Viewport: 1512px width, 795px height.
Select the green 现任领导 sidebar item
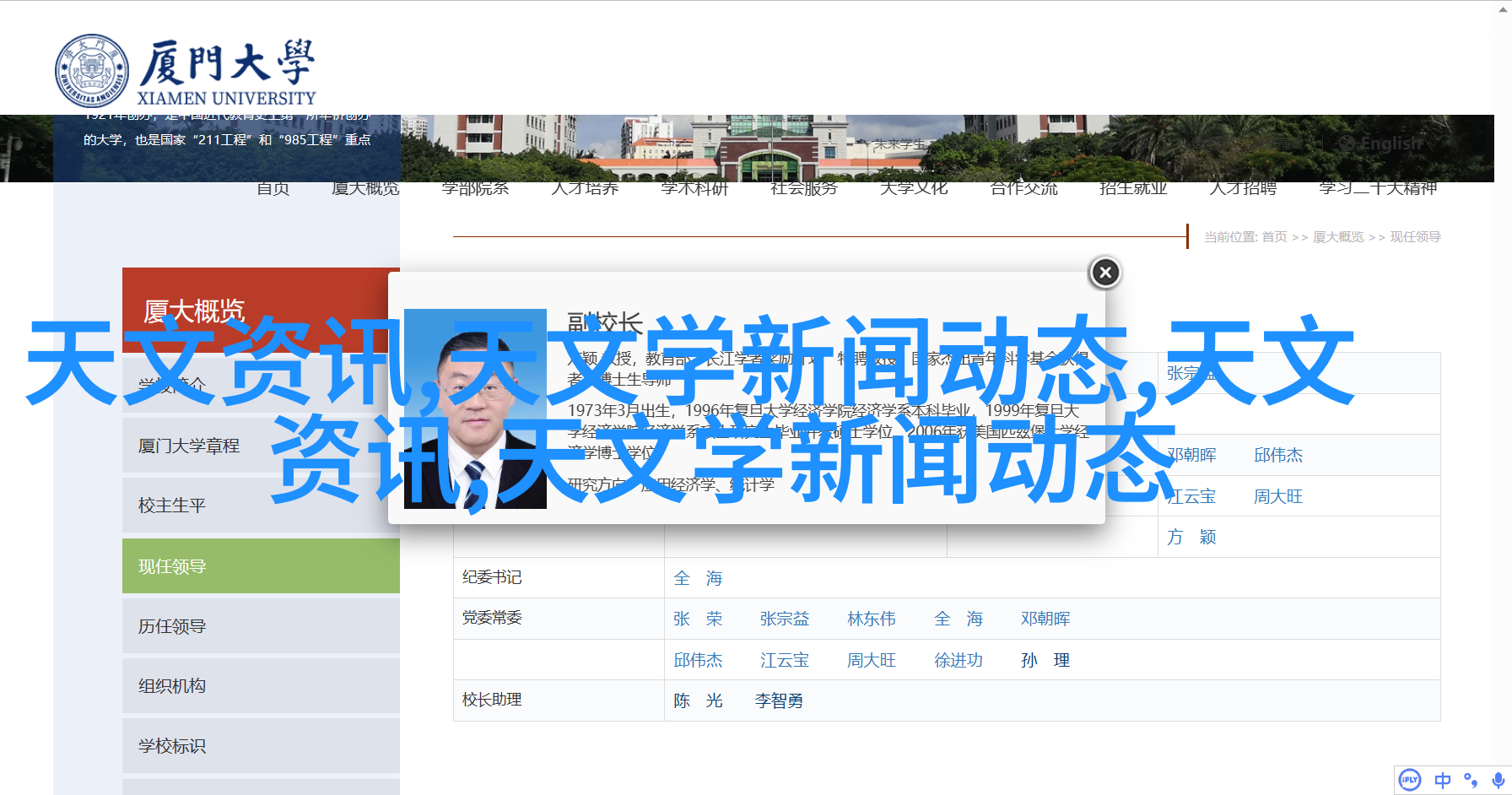pos(261,566)
